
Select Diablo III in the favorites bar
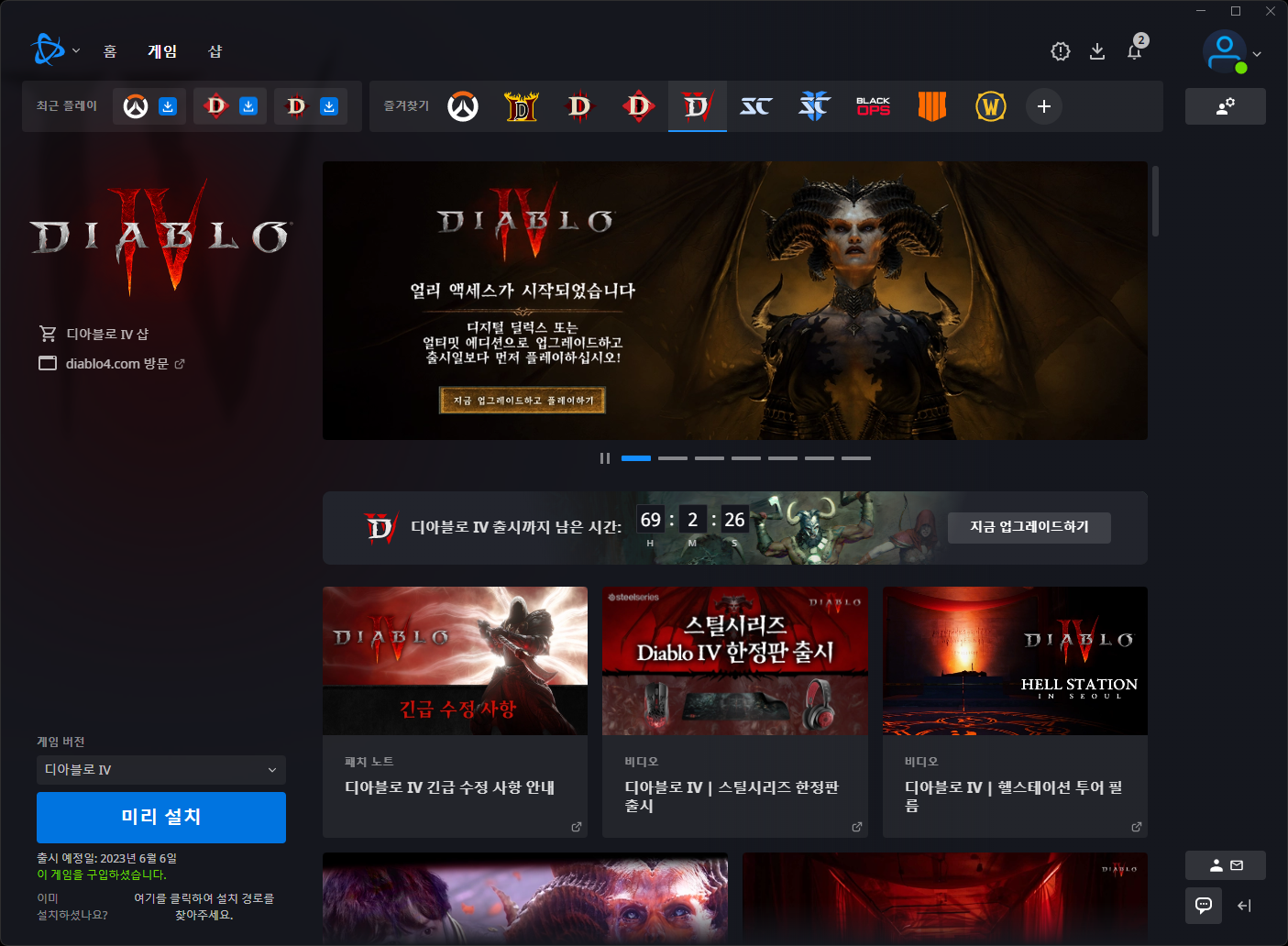click(x=579, y=106)
